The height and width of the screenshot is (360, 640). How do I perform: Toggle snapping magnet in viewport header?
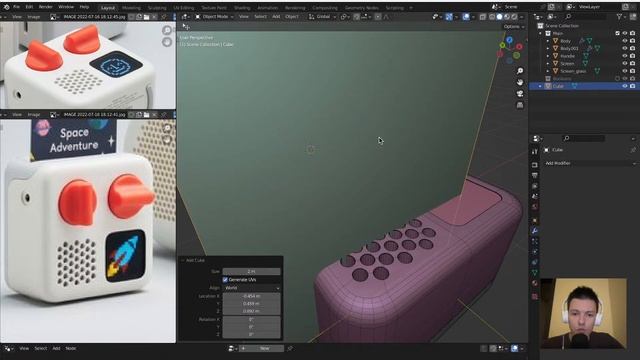[x=357, y=17]
